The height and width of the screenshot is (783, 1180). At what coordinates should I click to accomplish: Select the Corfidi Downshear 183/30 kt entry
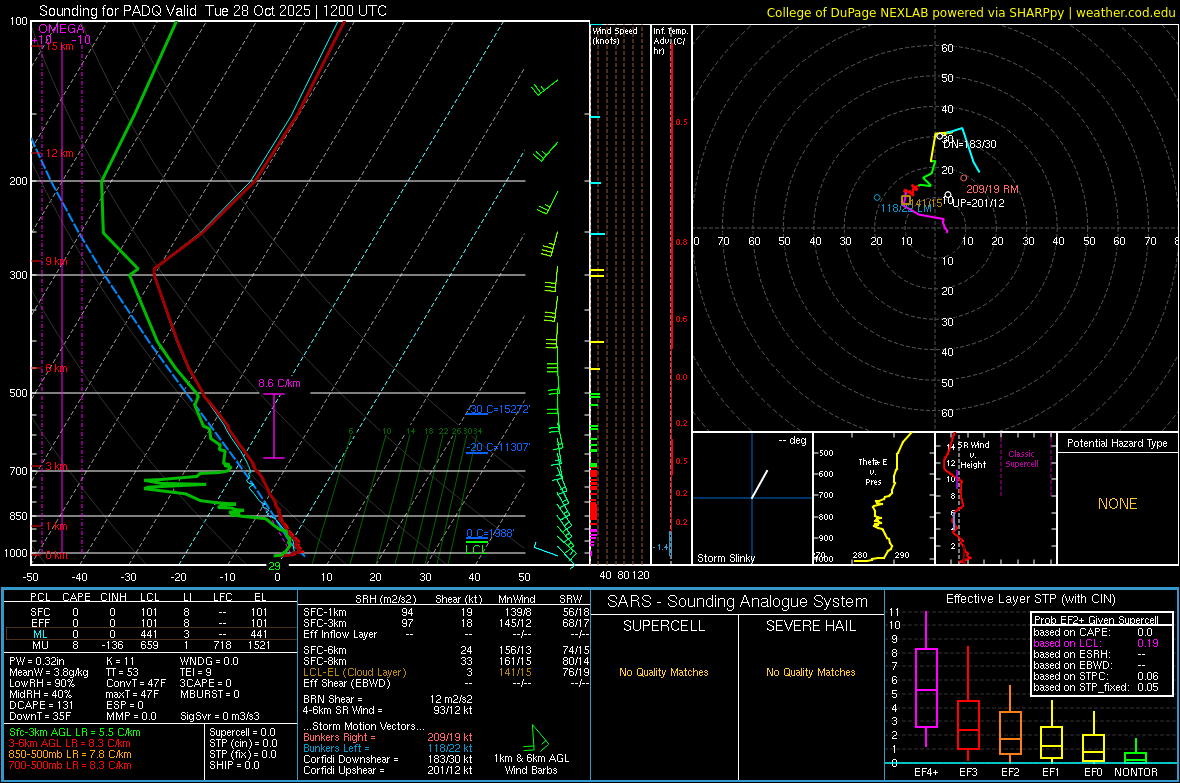[x=388, y=759]
